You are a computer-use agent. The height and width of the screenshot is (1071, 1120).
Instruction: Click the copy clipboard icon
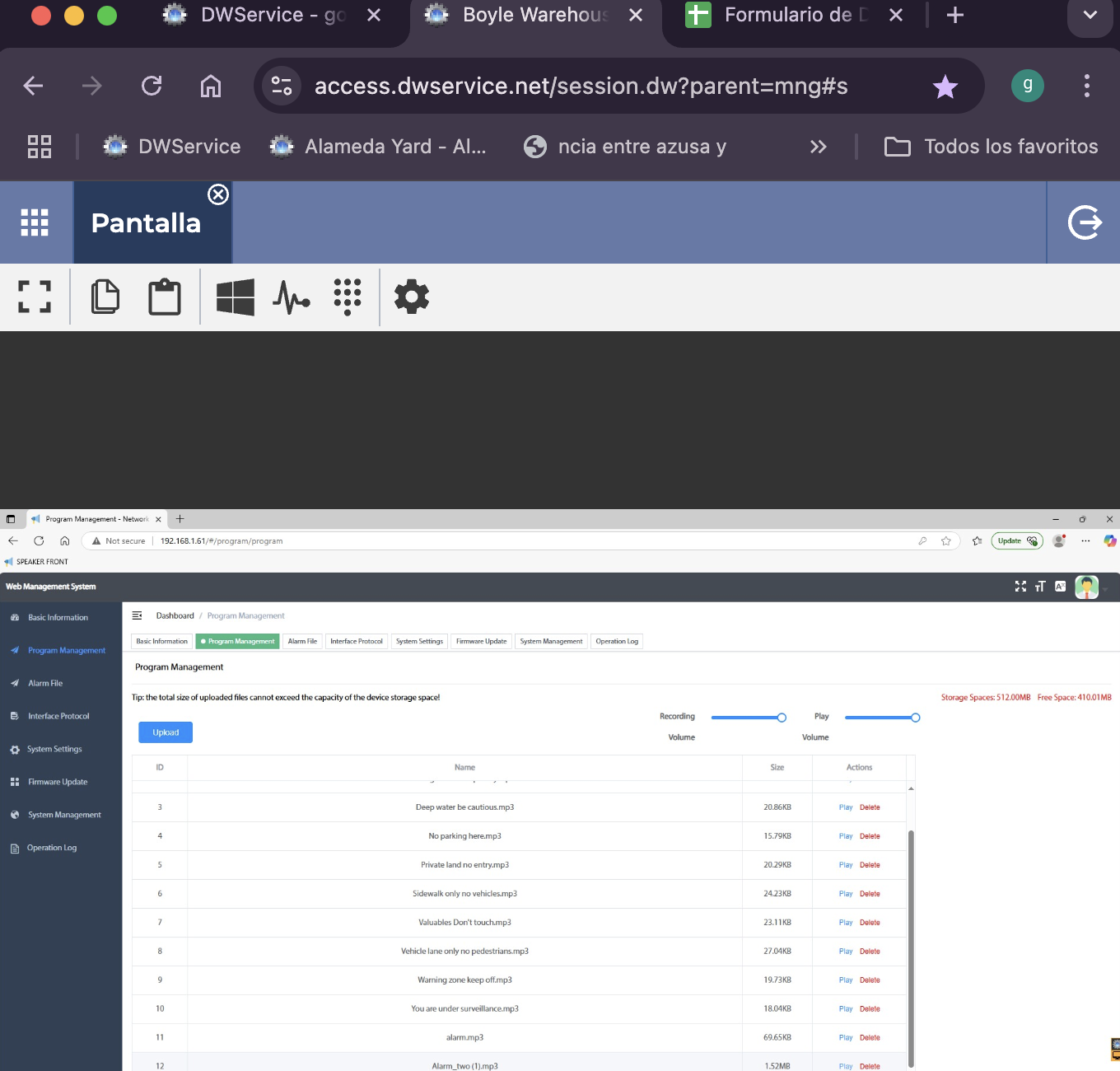105,297
